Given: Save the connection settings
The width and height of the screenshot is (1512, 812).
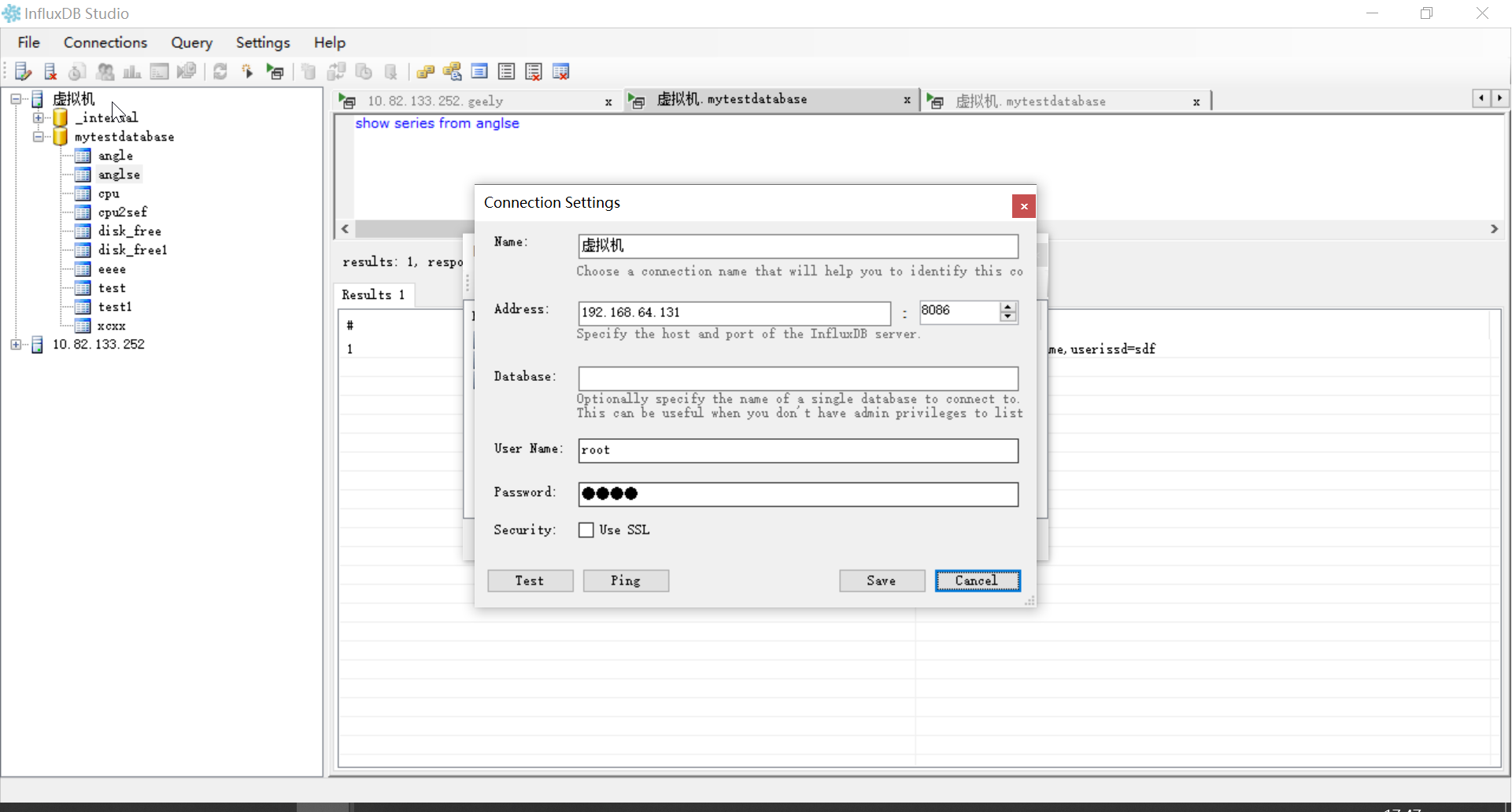Looking at the screenshot, I should tap(882, 581).
